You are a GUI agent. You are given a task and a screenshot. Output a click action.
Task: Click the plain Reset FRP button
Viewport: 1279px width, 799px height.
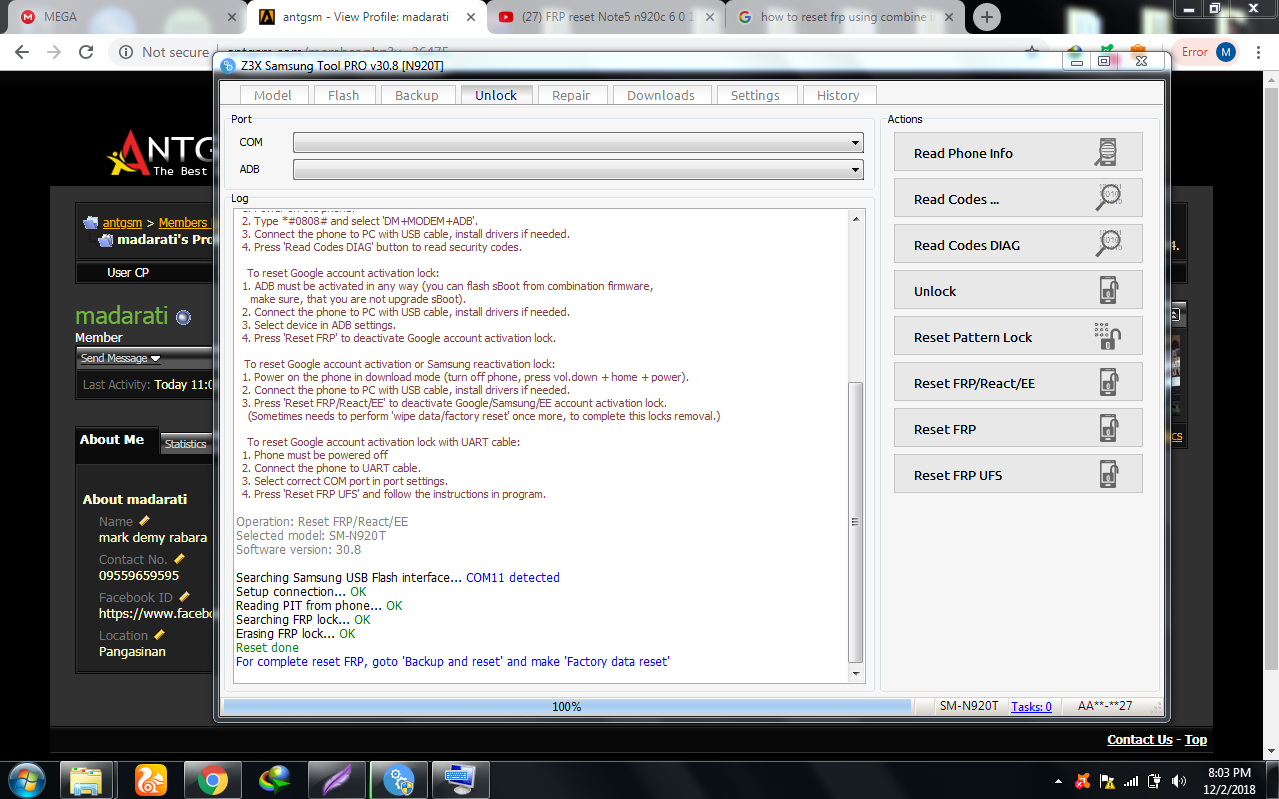(x=1018, y=428)
